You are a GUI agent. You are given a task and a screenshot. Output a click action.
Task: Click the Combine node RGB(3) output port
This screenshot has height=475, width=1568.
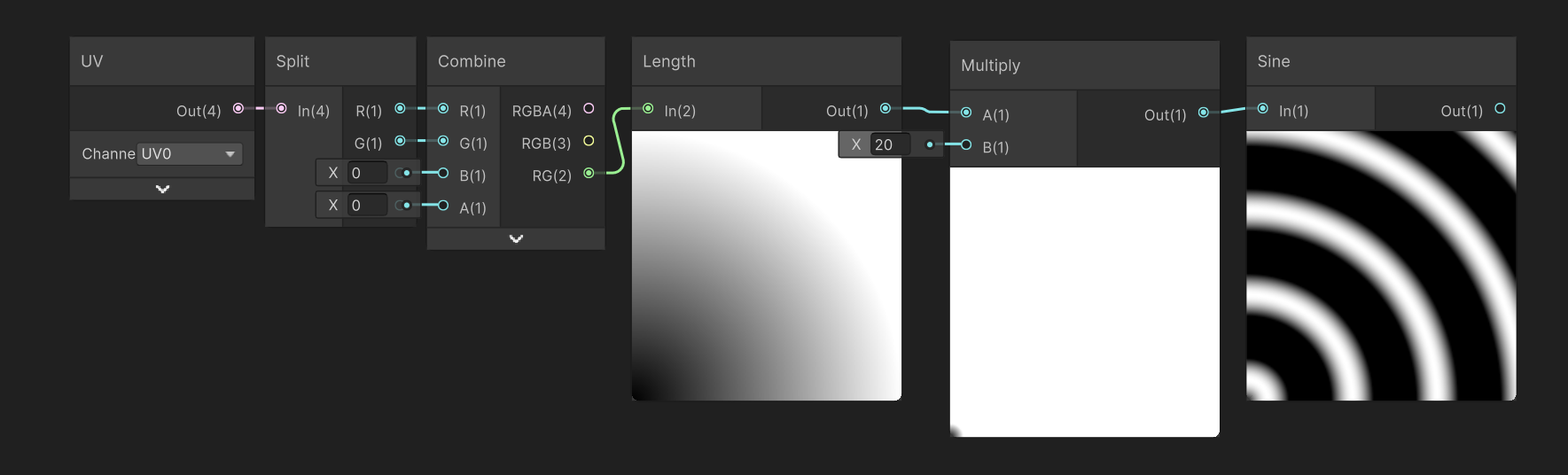(589, 141)
